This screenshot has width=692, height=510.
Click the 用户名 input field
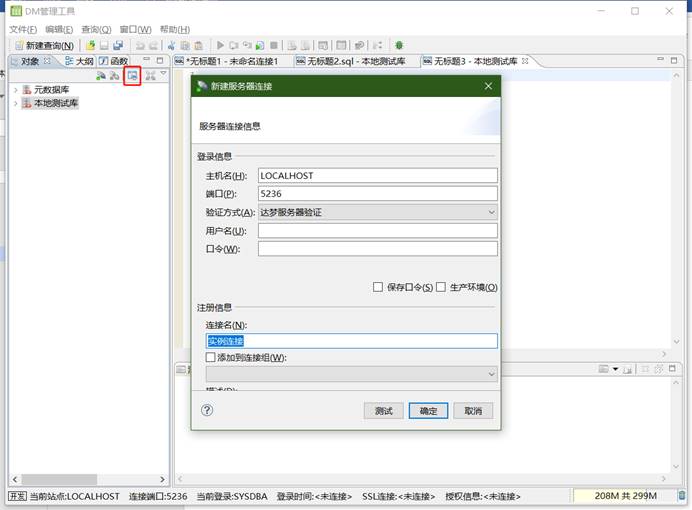[378, 231]
